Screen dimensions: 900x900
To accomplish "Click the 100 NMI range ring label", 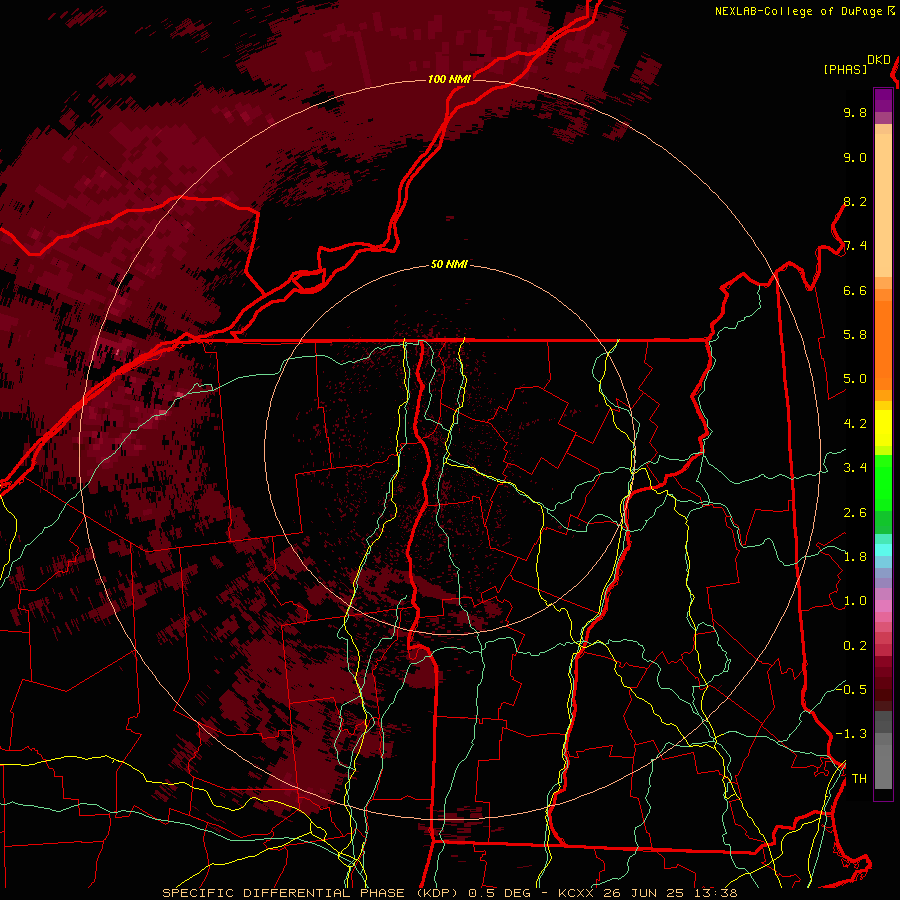I will tap(449, 79).
